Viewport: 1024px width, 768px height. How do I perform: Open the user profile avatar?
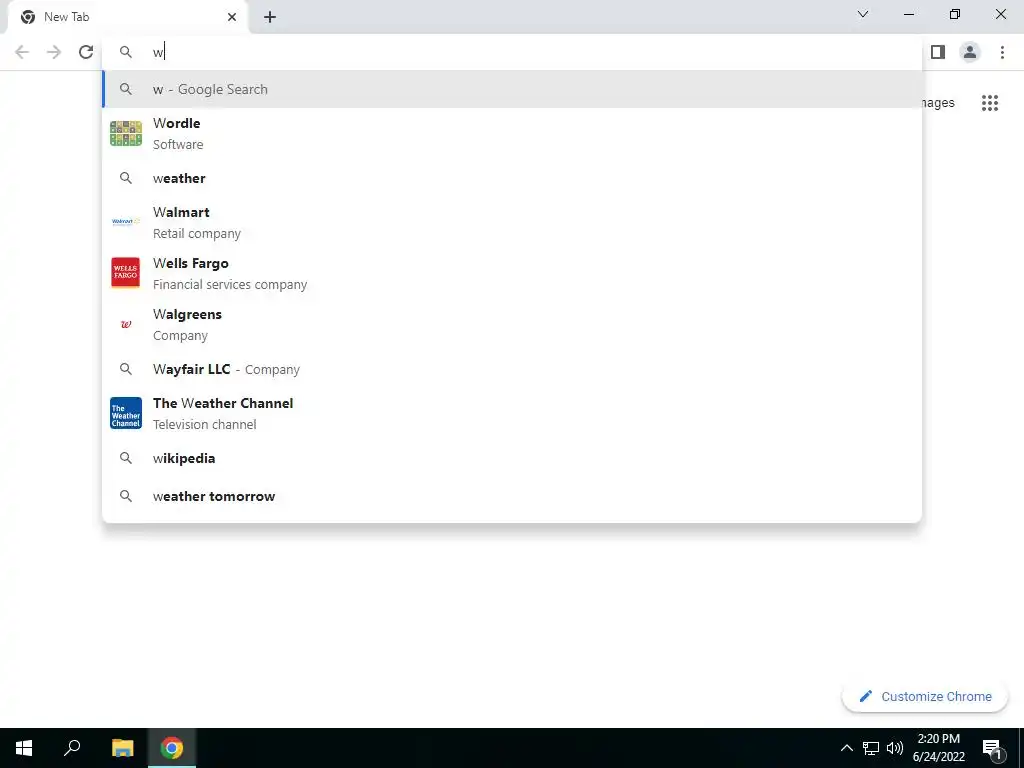970,52
